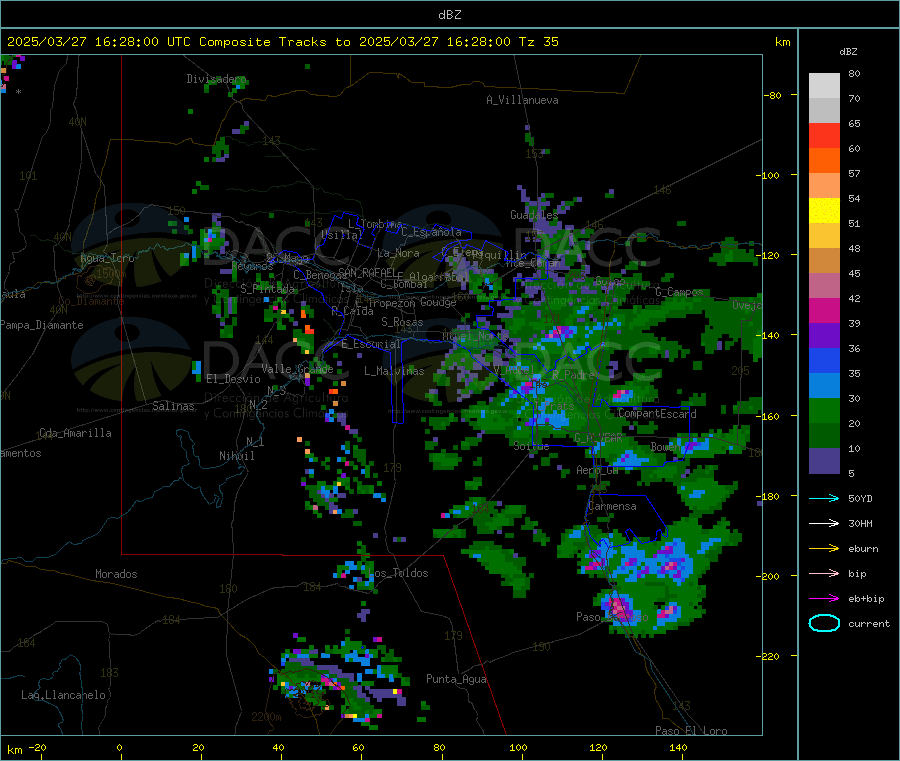This screenshot has width=900, height=761.
Task: Click the Punta_Agua map label
Action: click(x=456, y=679)
